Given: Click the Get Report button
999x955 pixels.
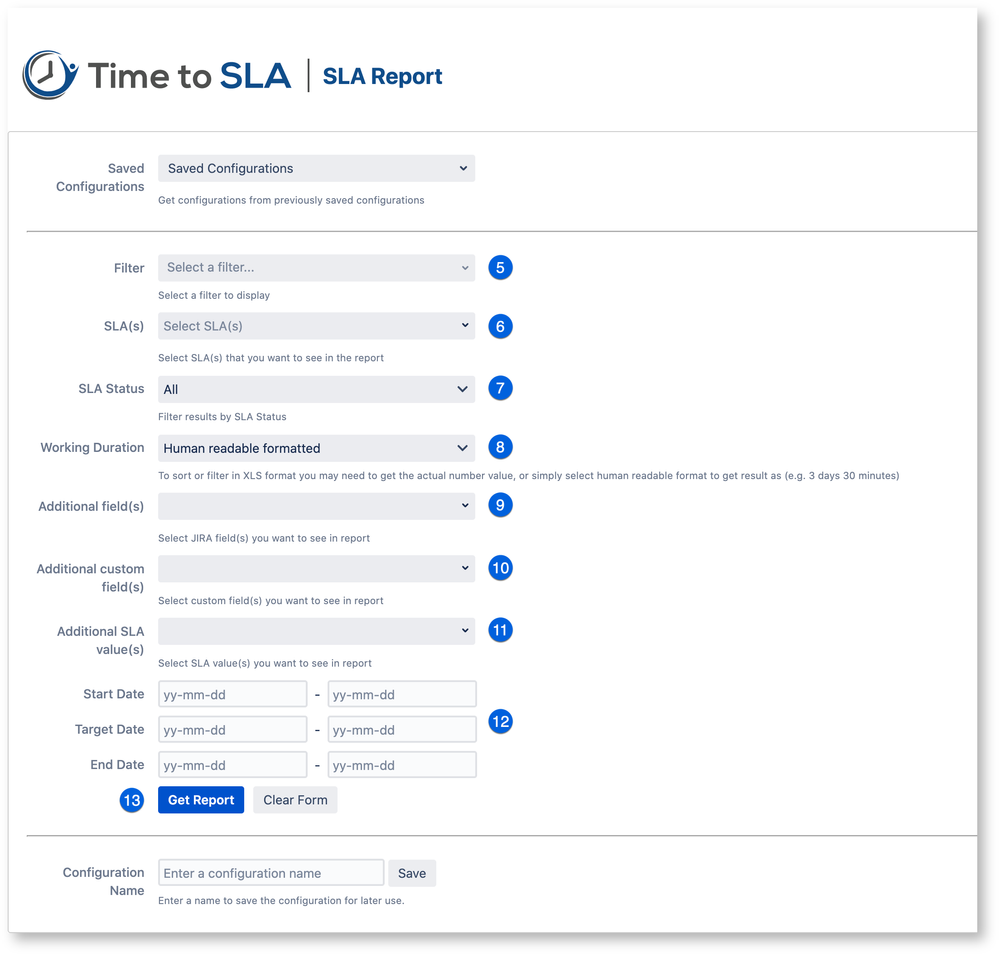Looking at the screenshot, I should (x=200, y=799).
